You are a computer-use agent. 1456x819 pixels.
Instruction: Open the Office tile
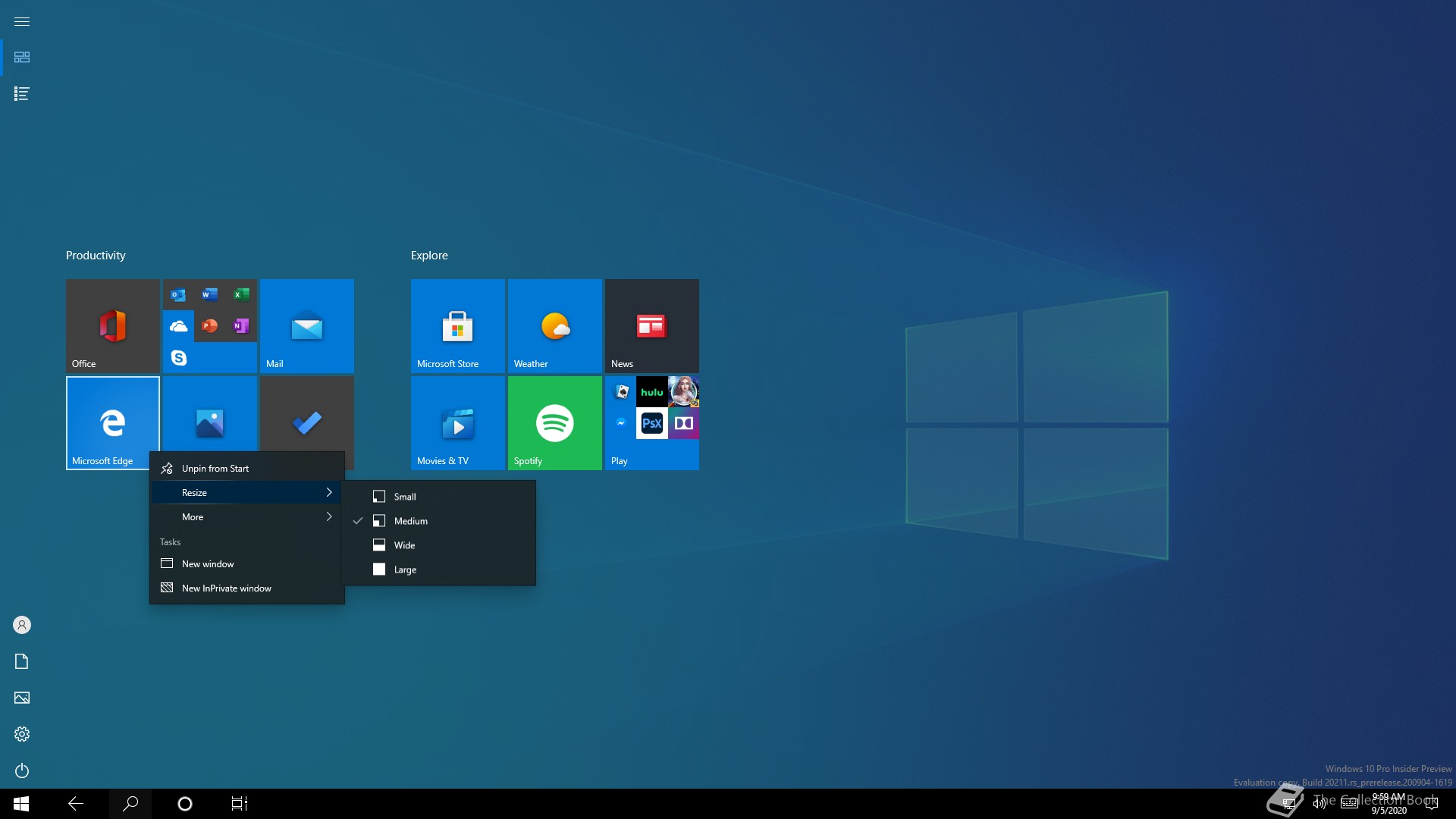[113, 326]
